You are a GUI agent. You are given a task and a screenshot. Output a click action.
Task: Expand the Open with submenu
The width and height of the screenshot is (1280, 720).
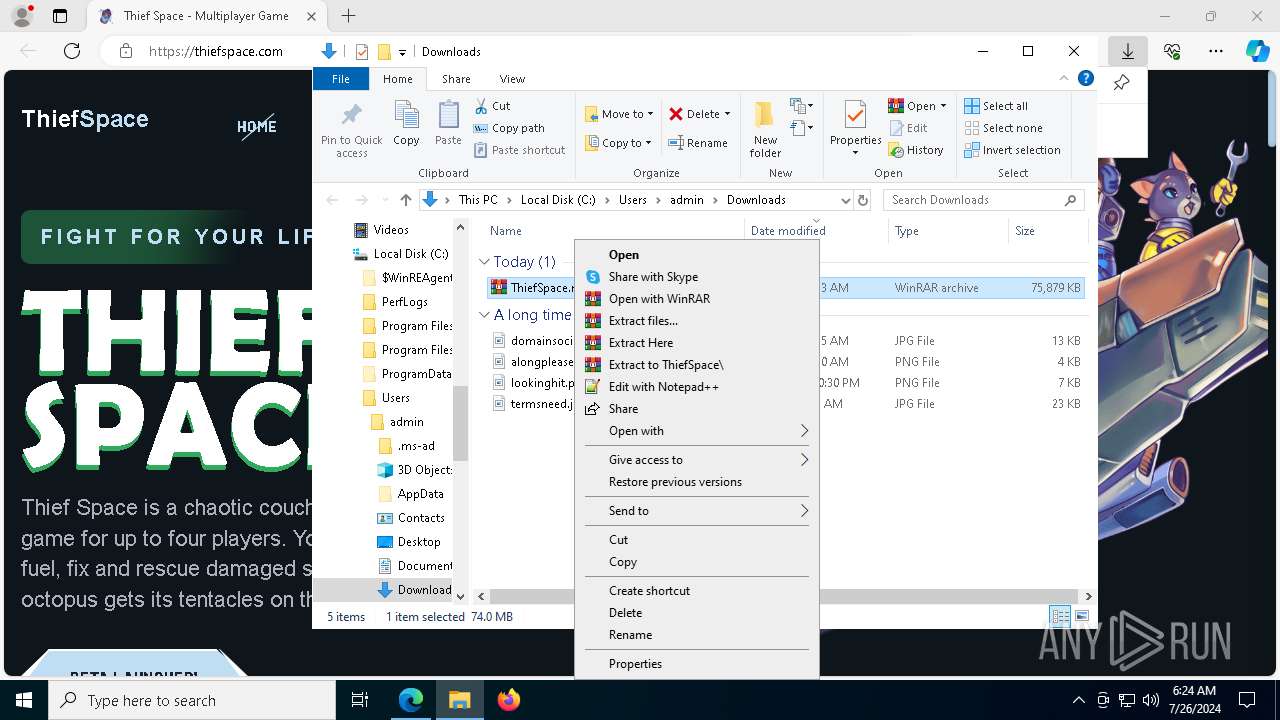pos(696,431)
